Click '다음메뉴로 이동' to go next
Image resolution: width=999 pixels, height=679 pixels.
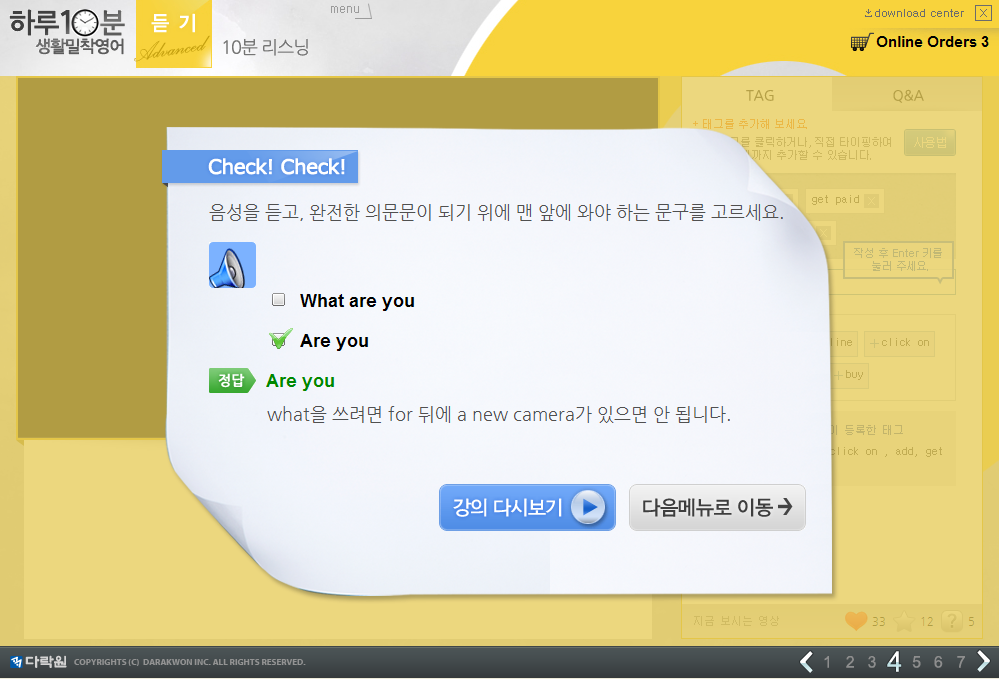pyautogui.click(x=716, y=507)
